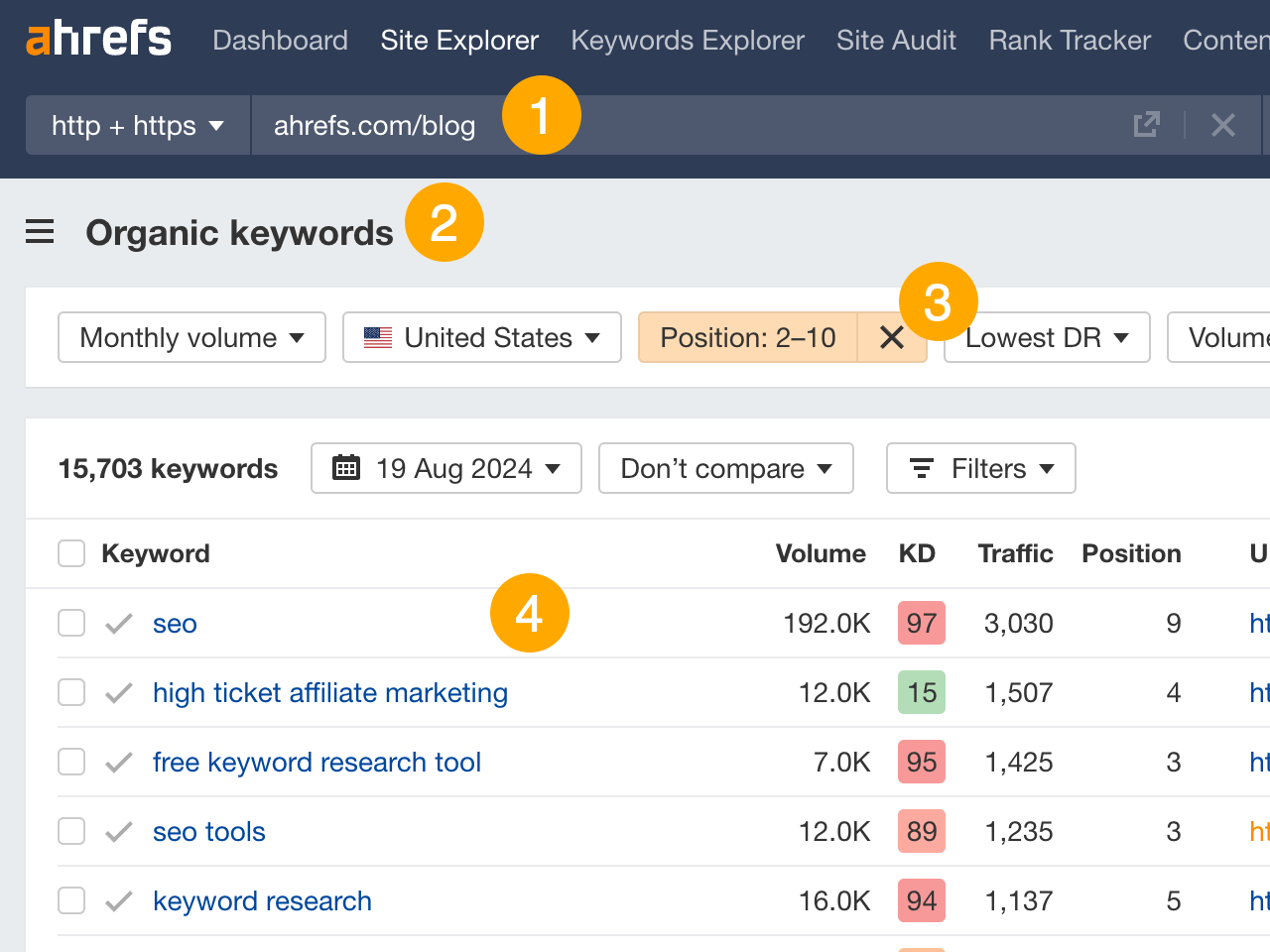
Task: Click the United States flag icon
Action: click(x=378, y=337)
